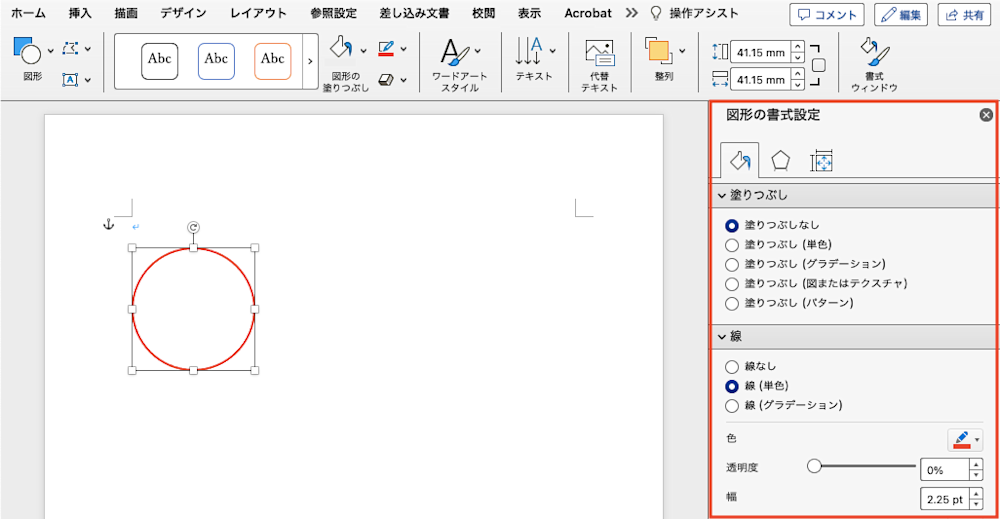The height and width of the screenshot is (519, 1000).
Task: Select the 塗りつぶし (単色) radio button
Action: coord(732,245)
